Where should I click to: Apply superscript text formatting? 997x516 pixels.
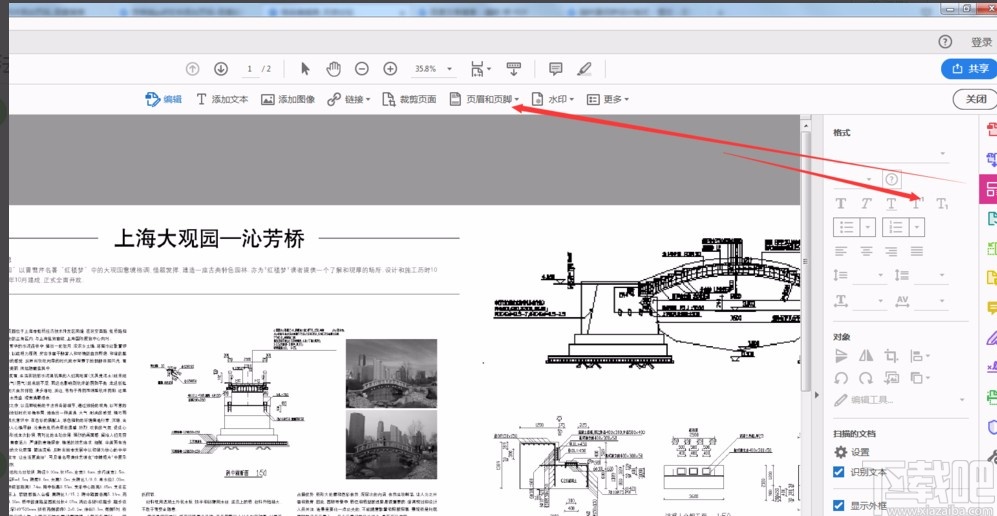[917, 204]
